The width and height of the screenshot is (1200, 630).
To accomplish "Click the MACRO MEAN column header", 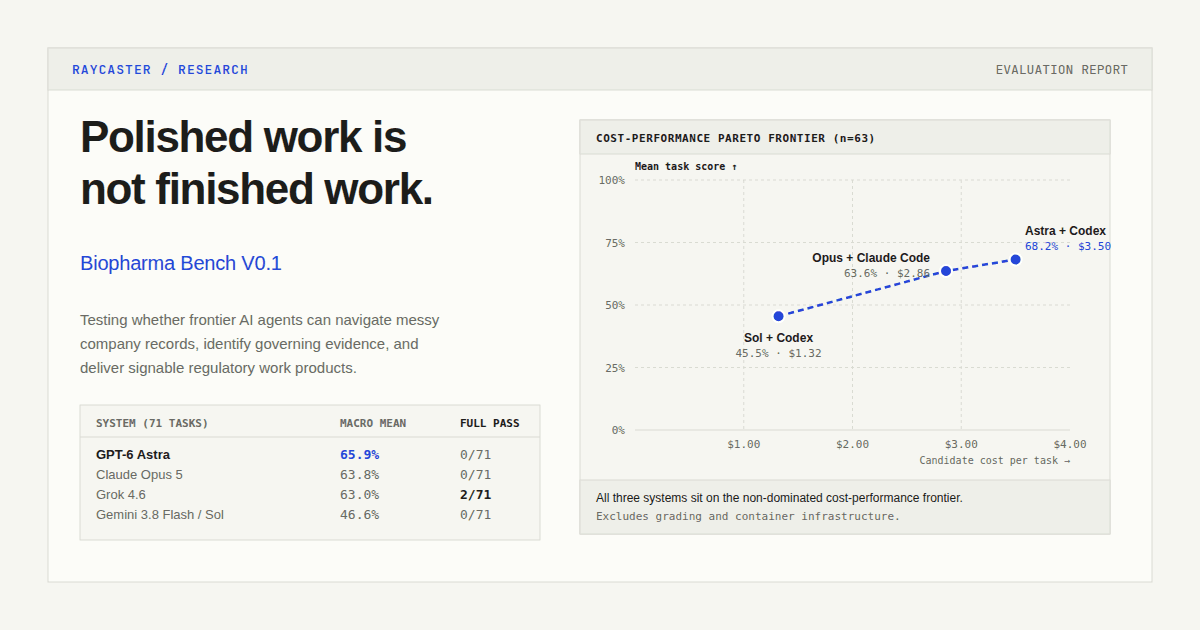I will coord(373,423).
